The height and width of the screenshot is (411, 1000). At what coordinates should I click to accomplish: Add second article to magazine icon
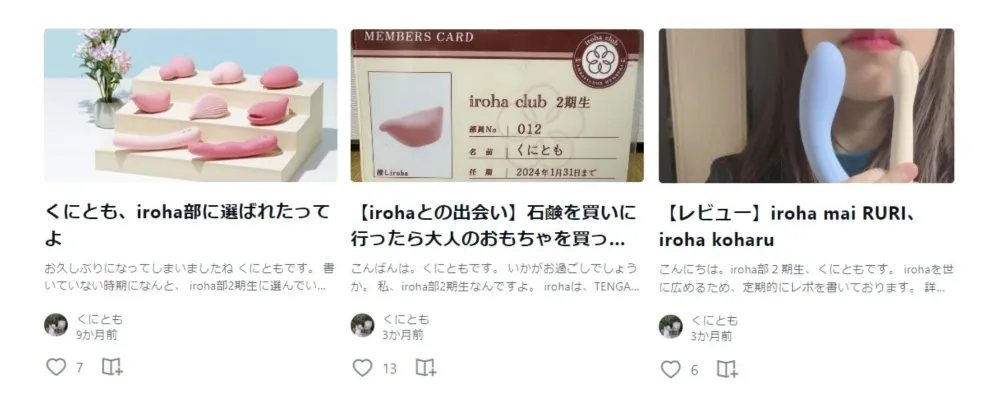[425, 368]
